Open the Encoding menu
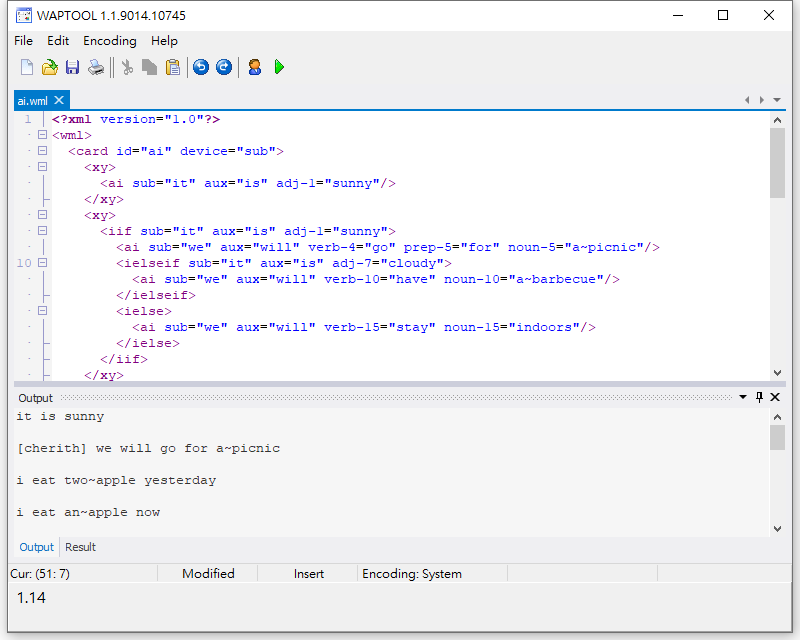The image size is (800, 640). coord(109,41)
